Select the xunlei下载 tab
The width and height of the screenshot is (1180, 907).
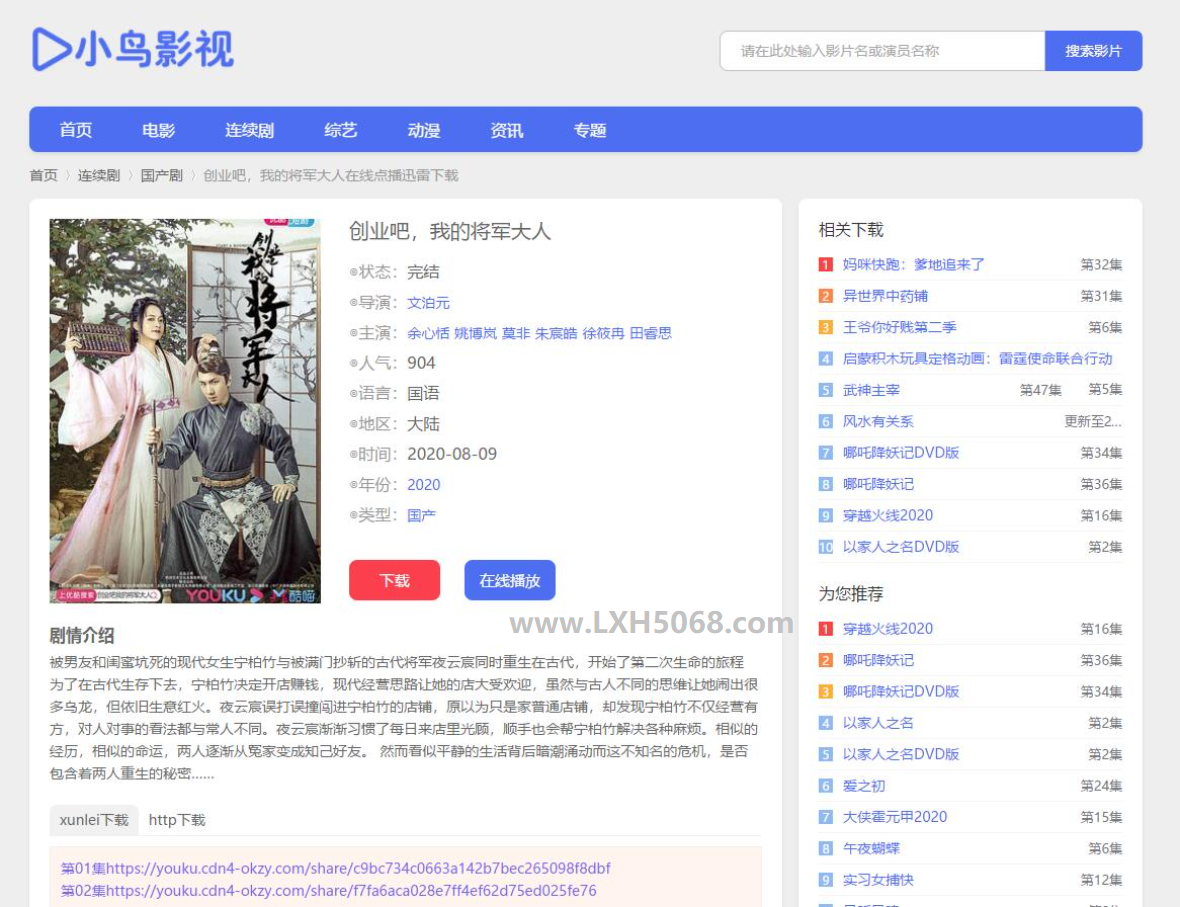click(92, 819)
